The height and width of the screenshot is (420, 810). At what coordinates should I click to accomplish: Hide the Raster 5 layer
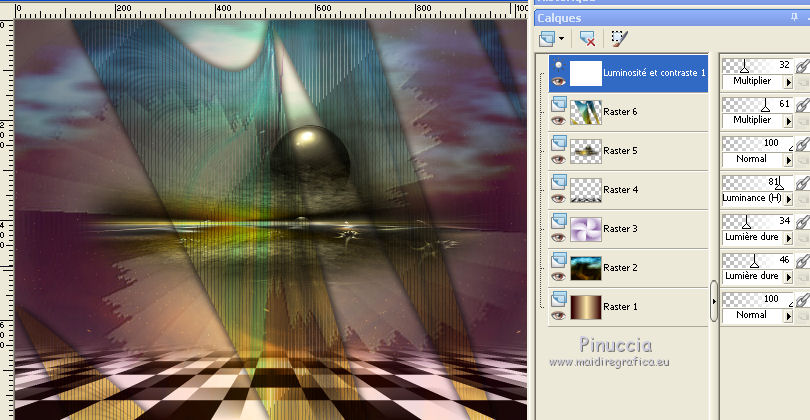coord(558,160)
